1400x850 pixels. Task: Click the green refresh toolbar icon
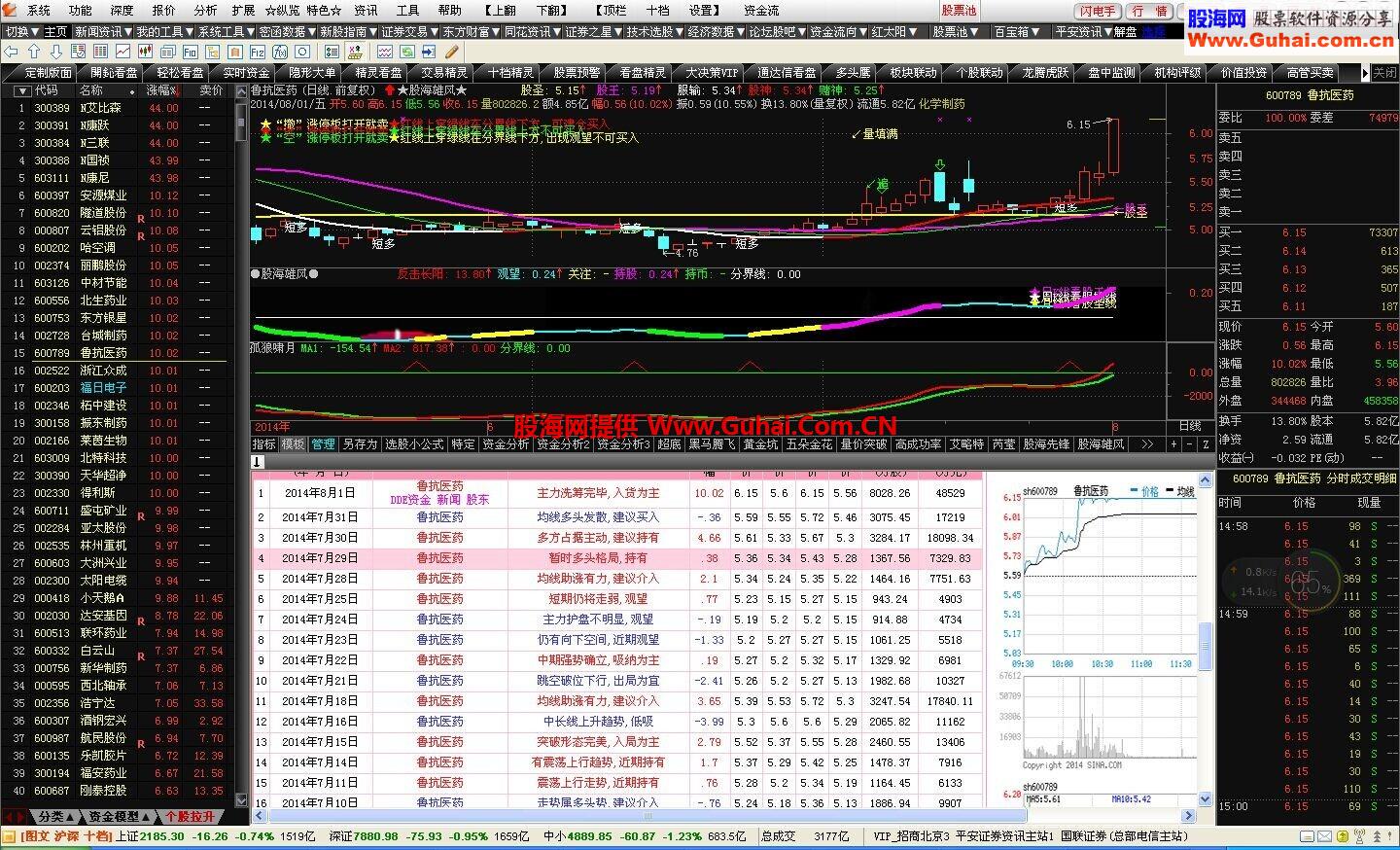(406, 52)
